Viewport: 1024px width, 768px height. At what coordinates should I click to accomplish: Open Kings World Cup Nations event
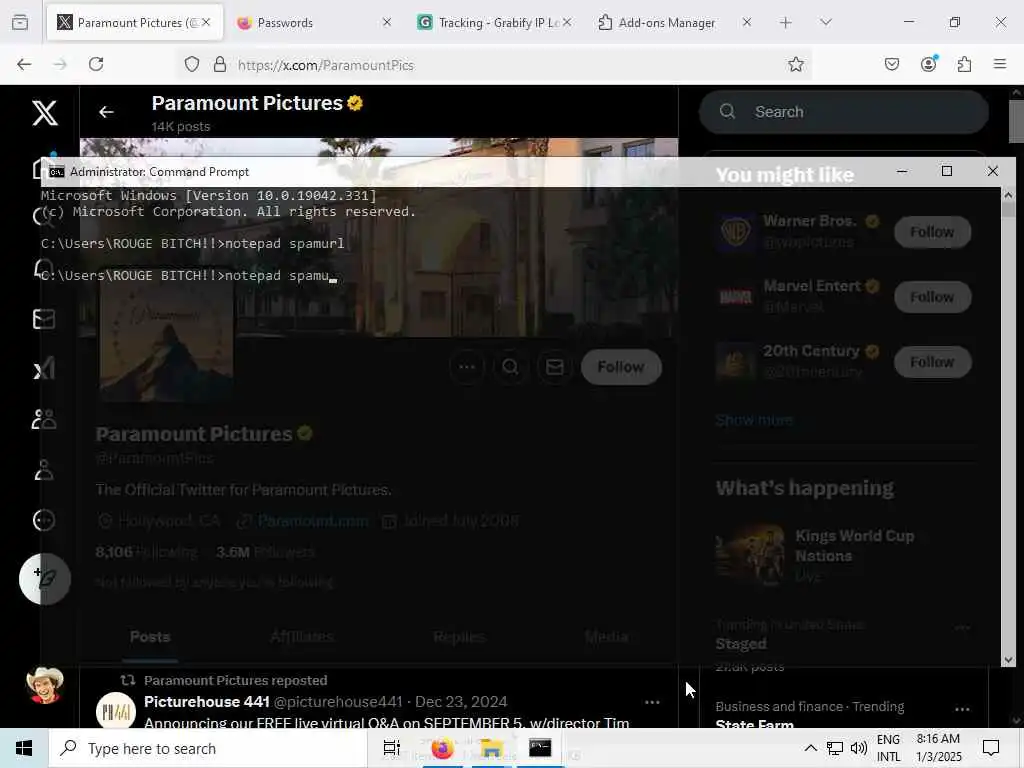click(846, 555)
